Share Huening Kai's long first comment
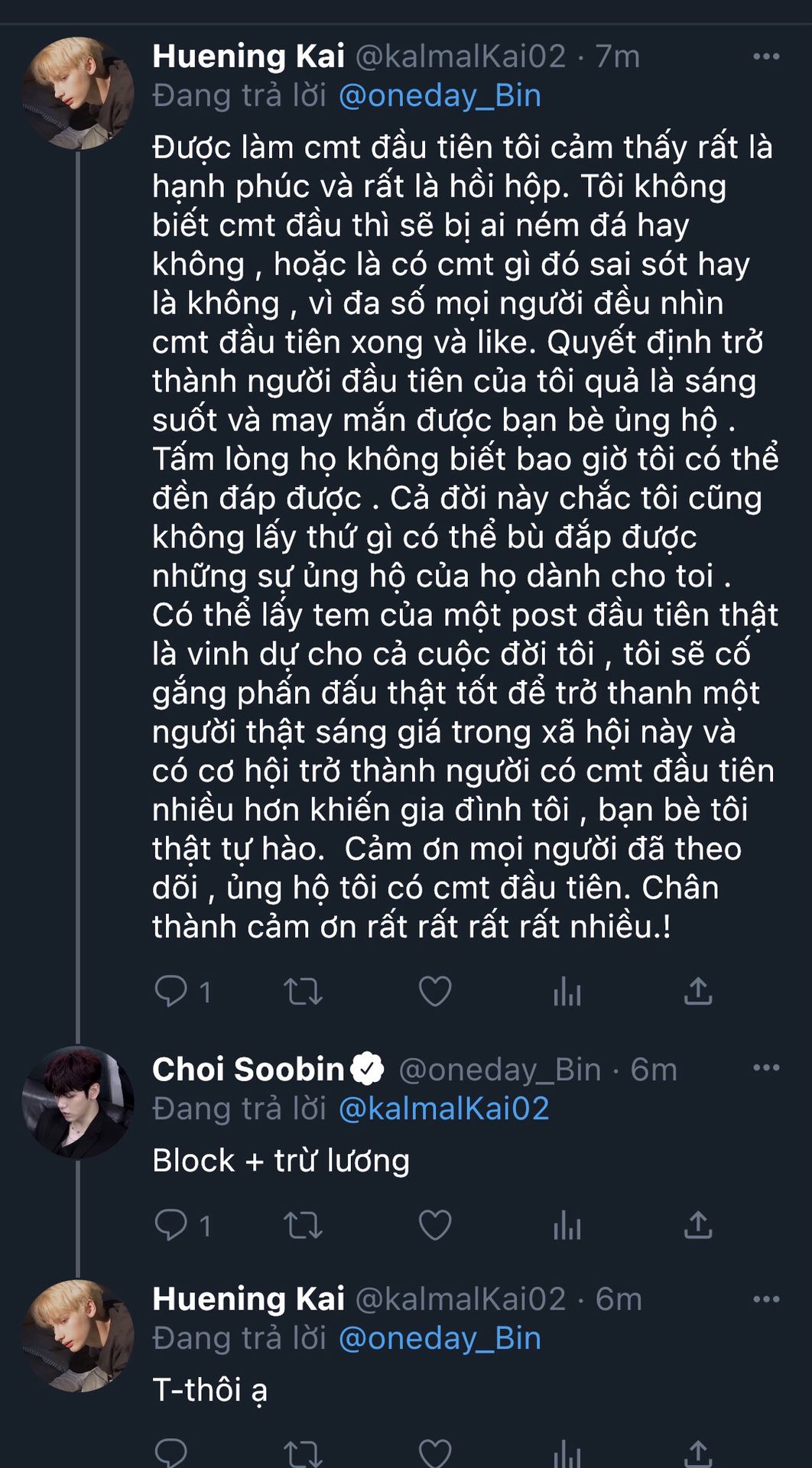This screenshot has width=812, height=1468. tap(698, 992)
